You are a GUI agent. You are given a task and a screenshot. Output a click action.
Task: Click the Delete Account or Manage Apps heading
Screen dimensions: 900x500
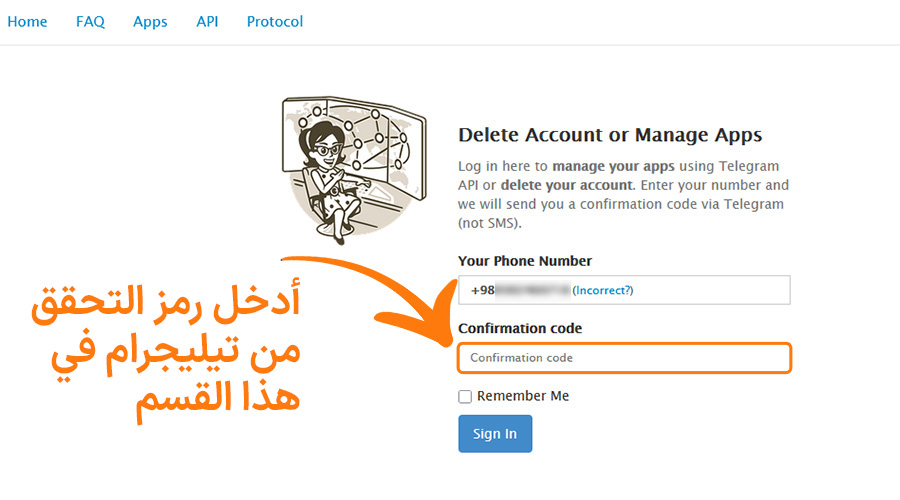click(x=610, y=135)
